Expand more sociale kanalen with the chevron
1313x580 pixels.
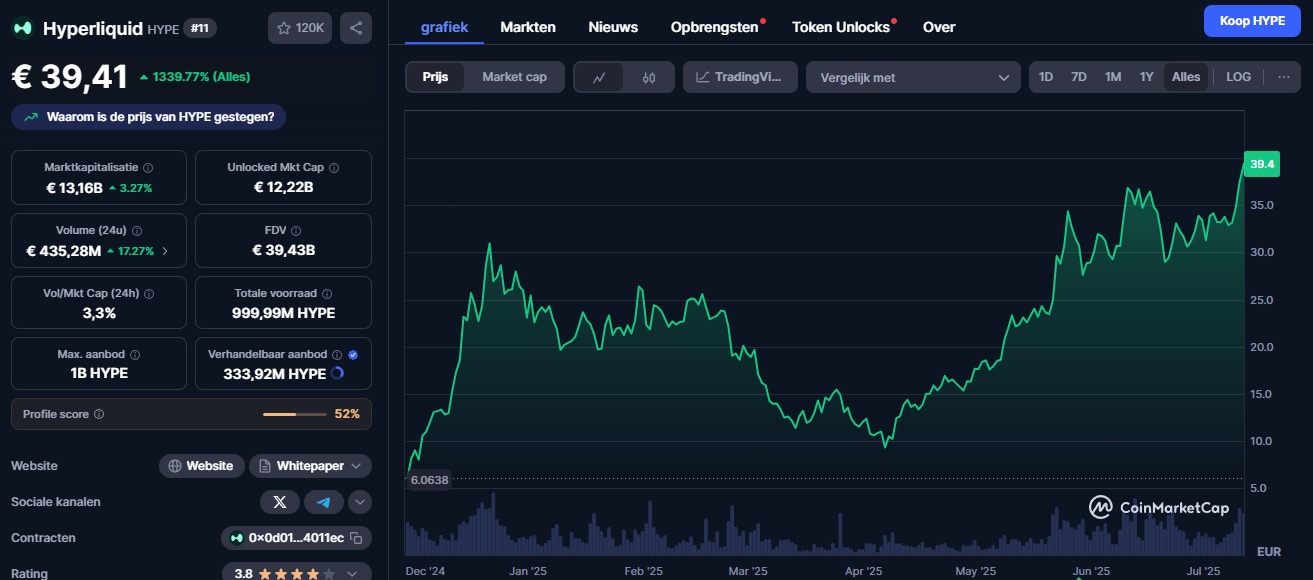pyautogui.click(x=359, y=501)
